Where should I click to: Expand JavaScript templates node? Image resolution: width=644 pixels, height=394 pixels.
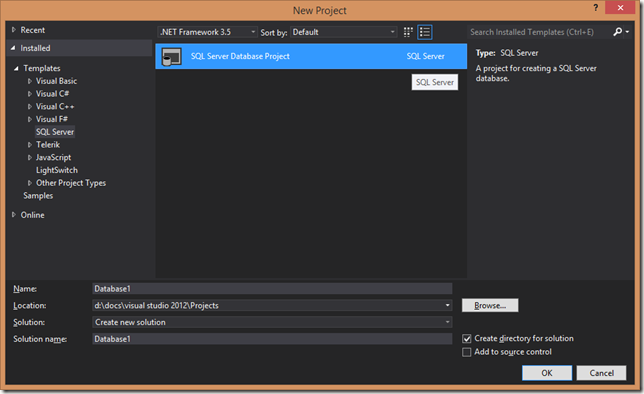(30, 158)
